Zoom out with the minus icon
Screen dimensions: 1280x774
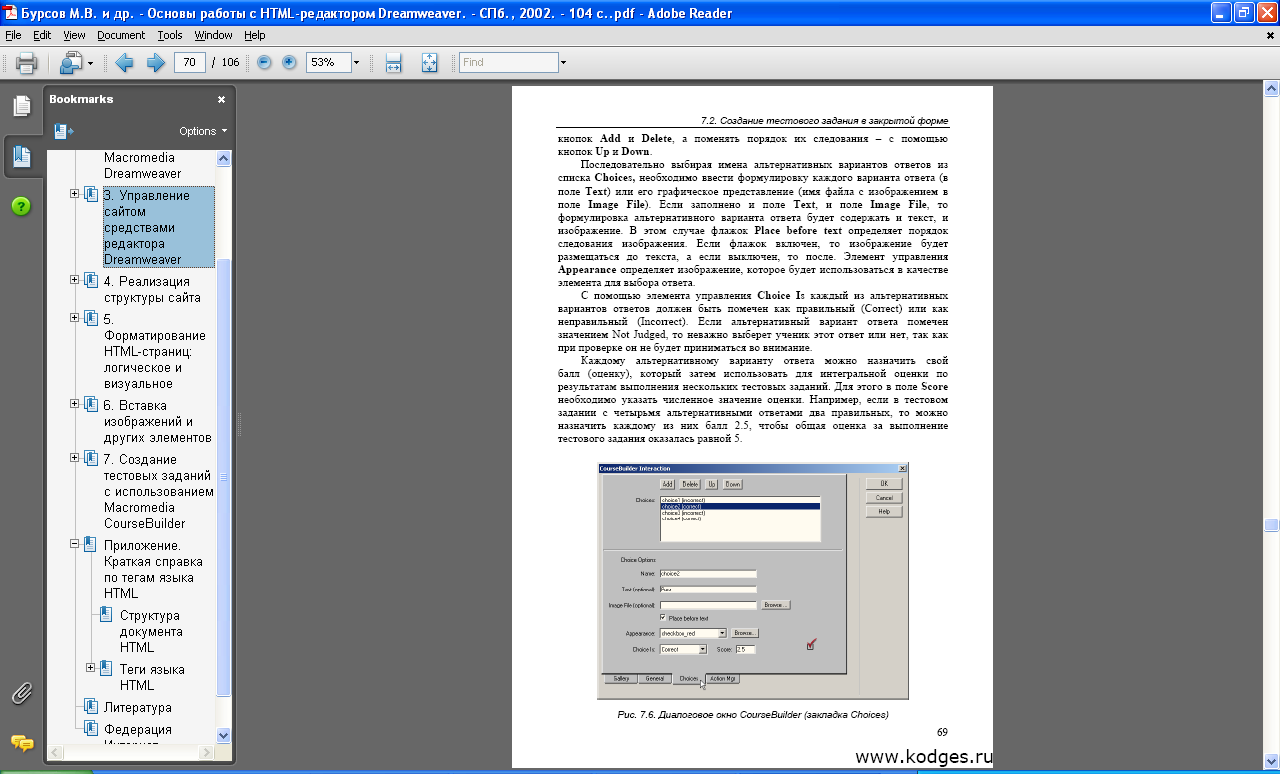click(x=264, y=62)
